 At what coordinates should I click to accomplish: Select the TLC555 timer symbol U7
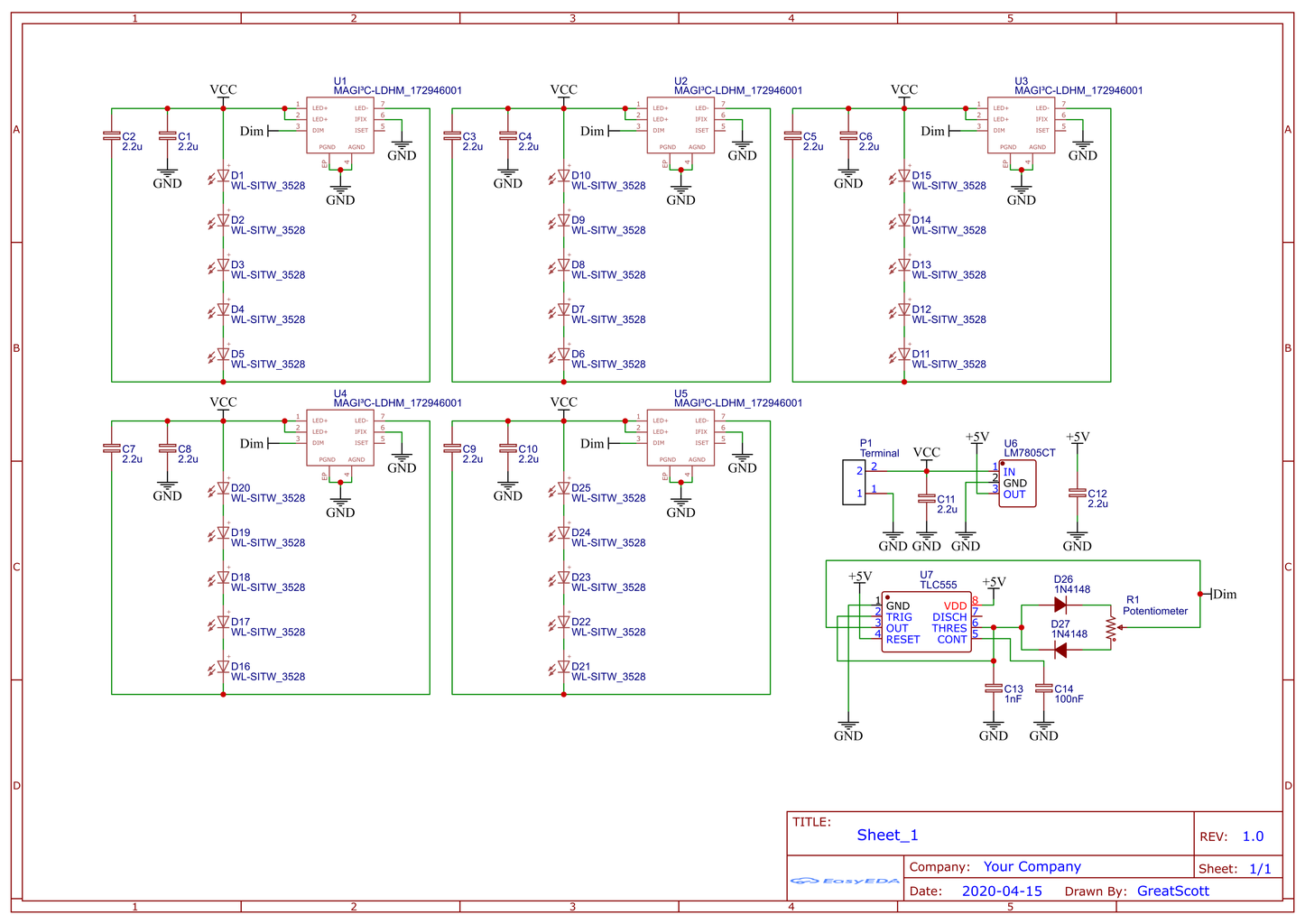[x=927, y=620]
